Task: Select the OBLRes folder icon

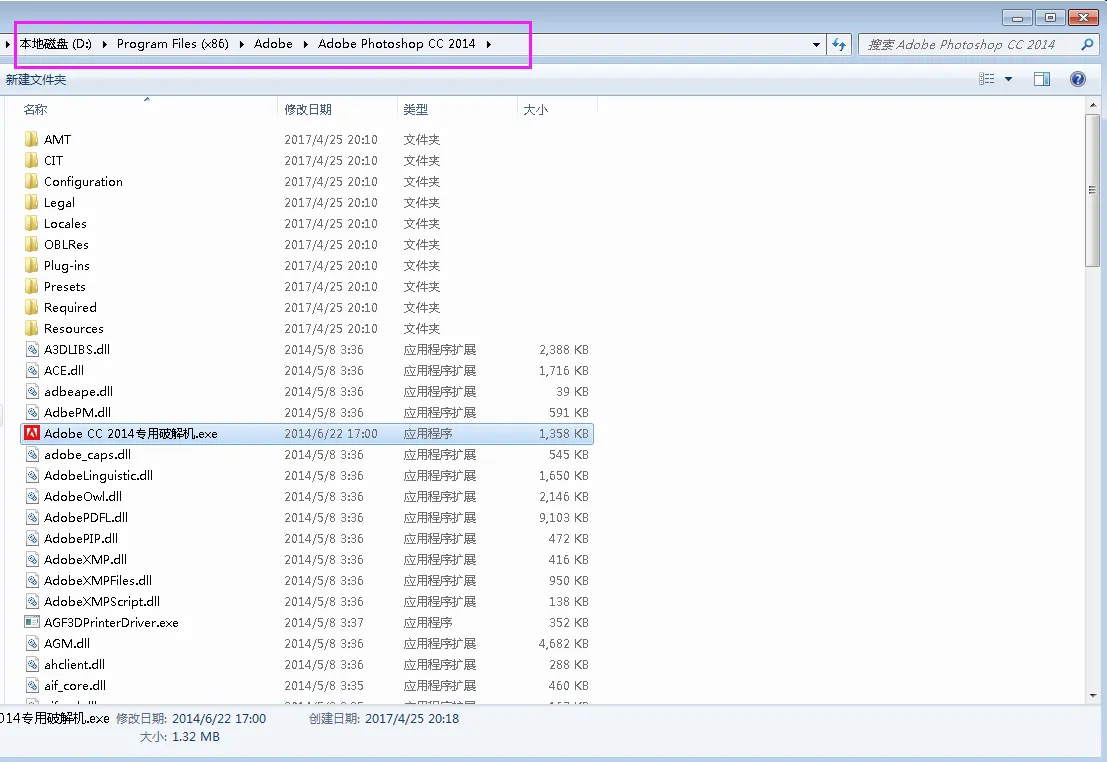Action: pyautogui.click(x=31, y=244)
